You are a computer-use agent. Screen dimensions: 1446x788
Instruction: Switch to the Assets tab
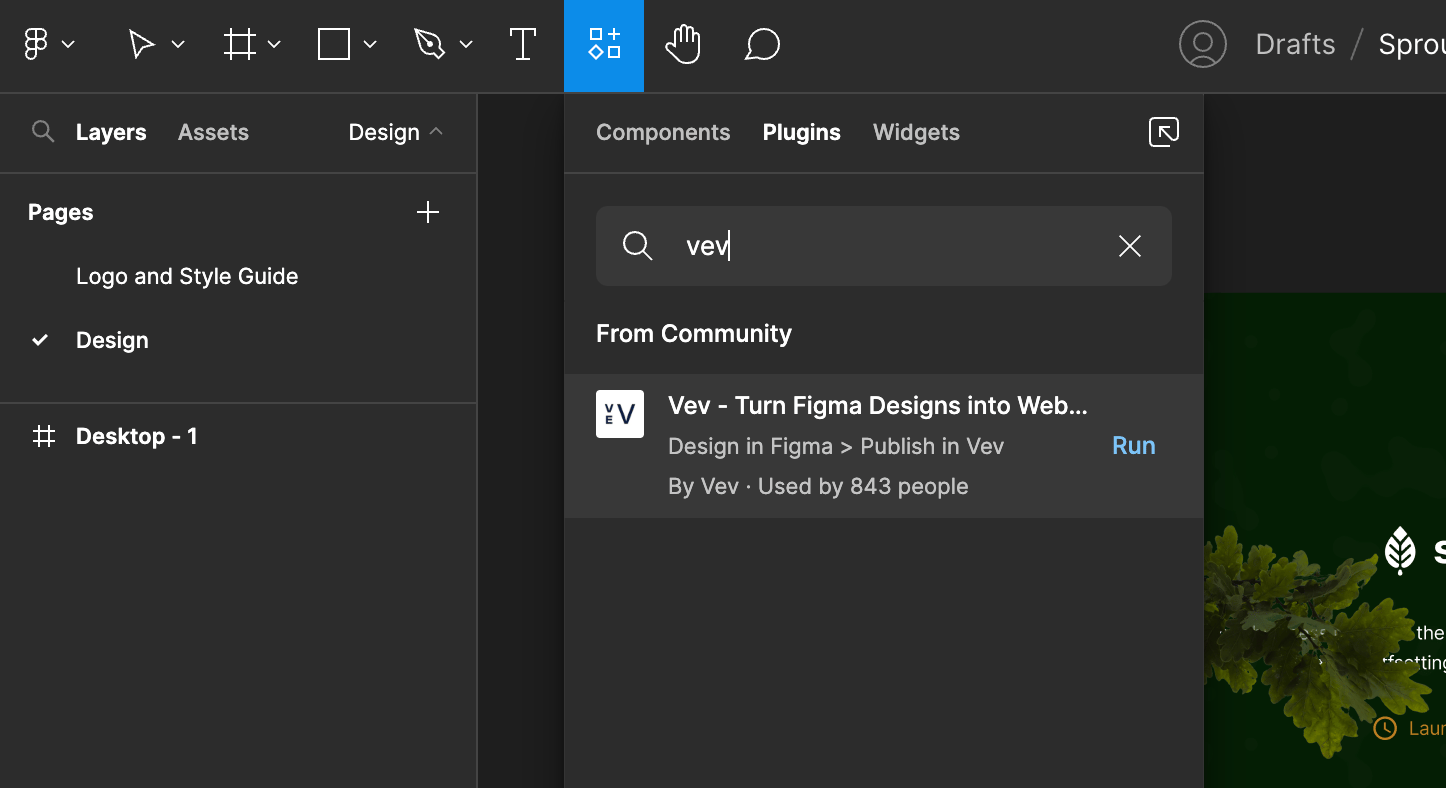pyautogui.click(x=213, y=132)
